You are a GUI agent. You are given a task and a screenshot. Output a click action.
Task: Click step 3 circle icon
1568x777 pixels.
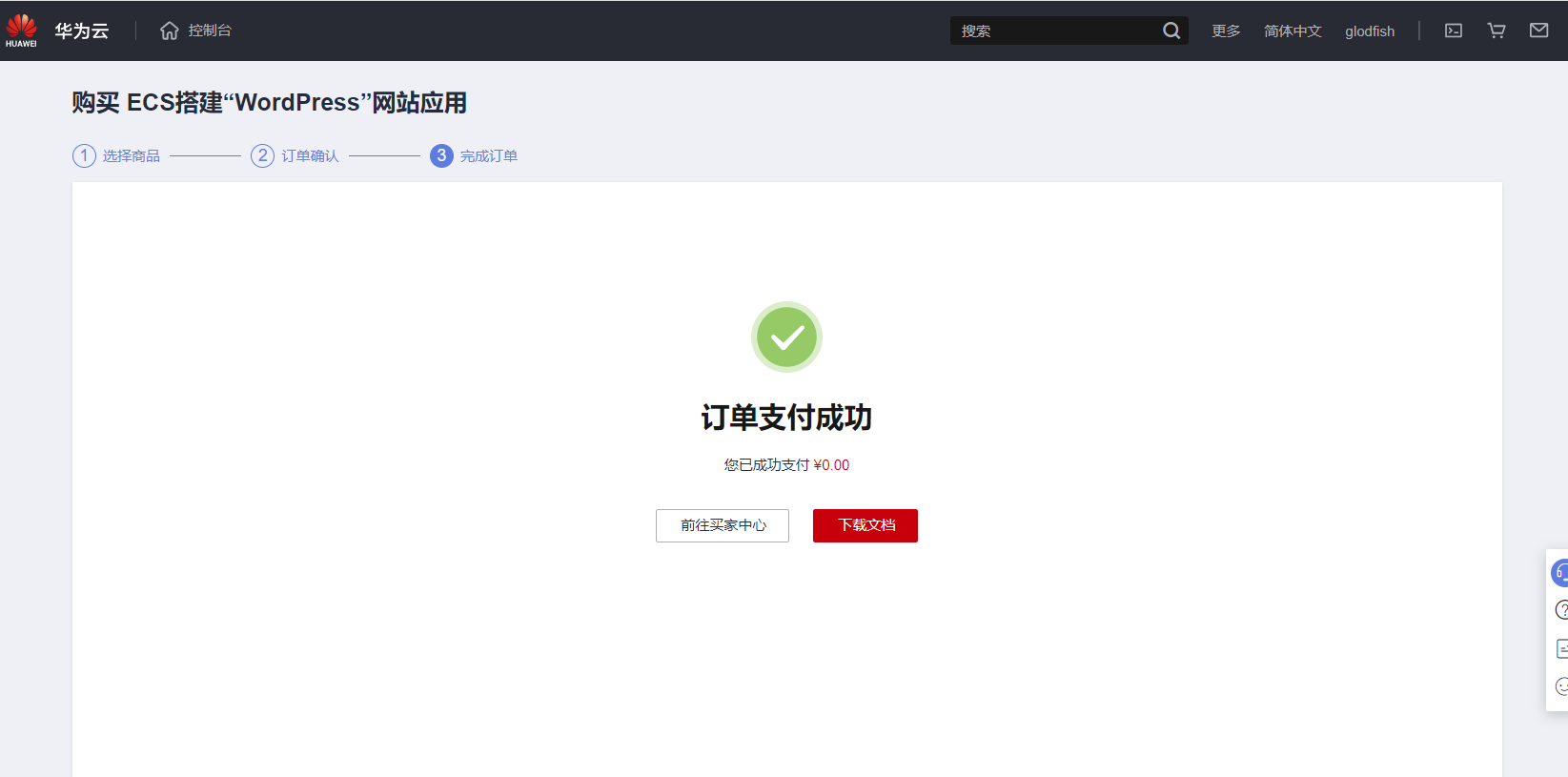tap(441, 155)
